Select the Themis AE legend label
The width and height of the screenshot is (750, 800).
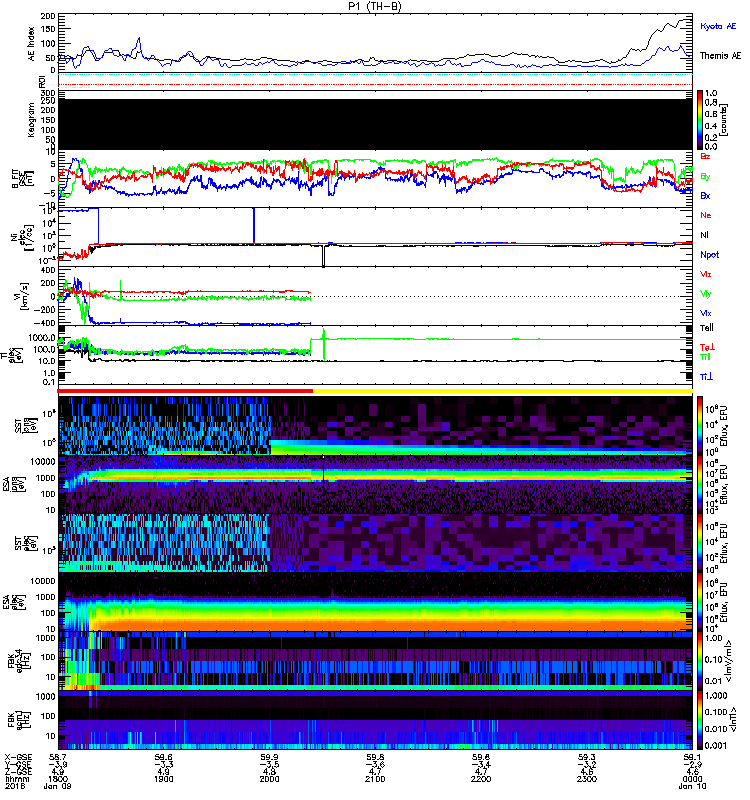point(720,56)
